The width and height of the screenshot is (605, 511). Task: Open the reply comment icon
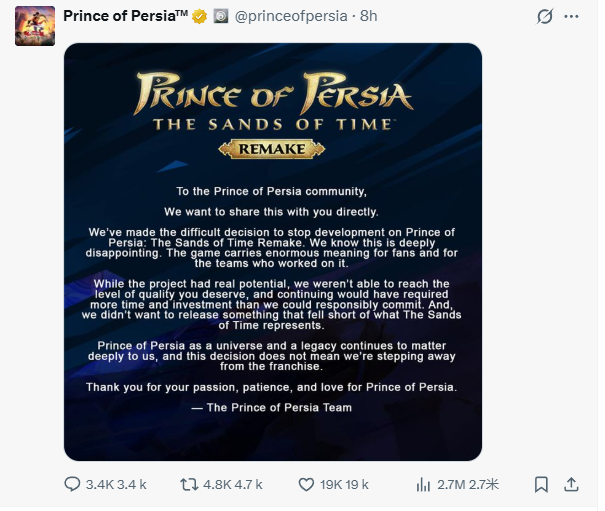pos(72,484)
